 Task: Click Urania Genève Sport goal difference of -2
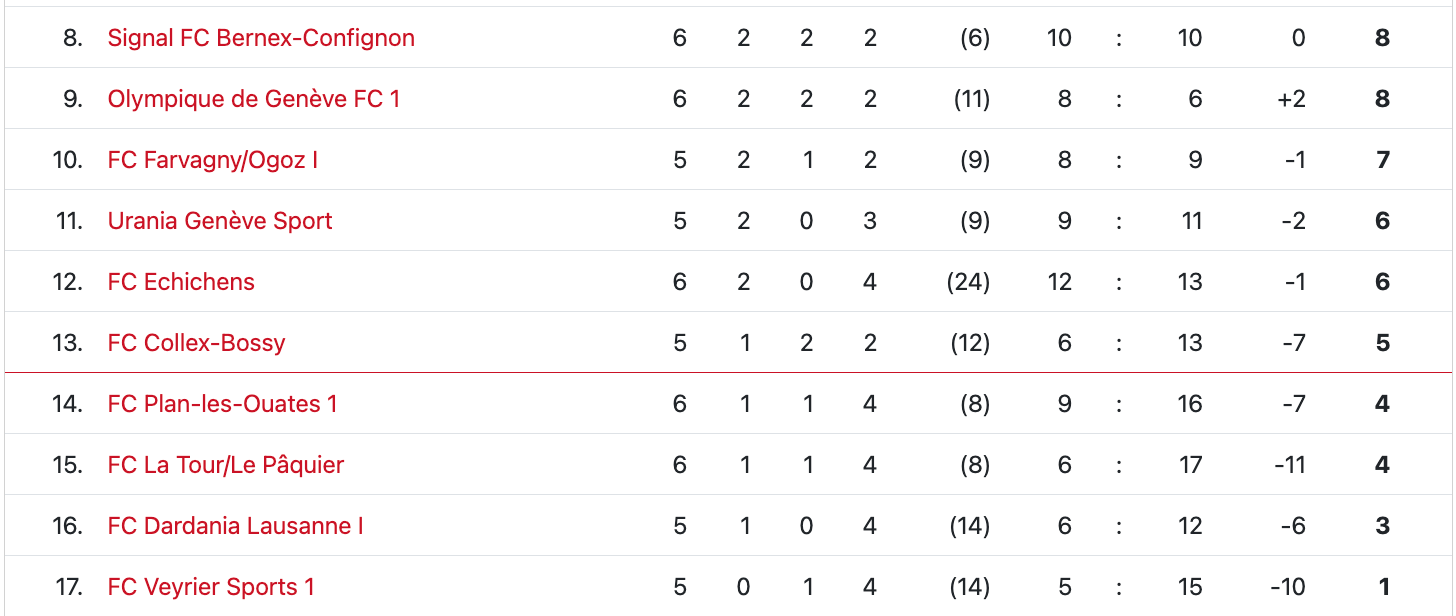tap(1293, 221)
